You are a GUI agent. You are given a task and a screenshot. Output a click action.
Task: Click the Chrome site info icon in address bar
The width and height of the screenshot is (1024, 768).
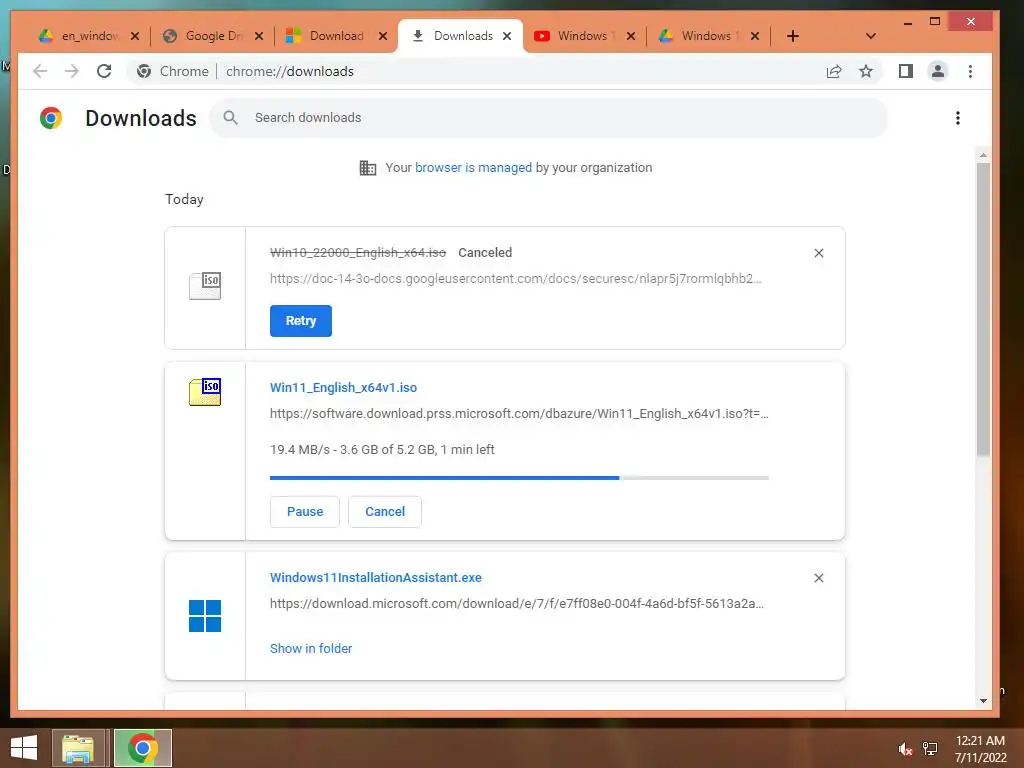[x=144, y=71]
